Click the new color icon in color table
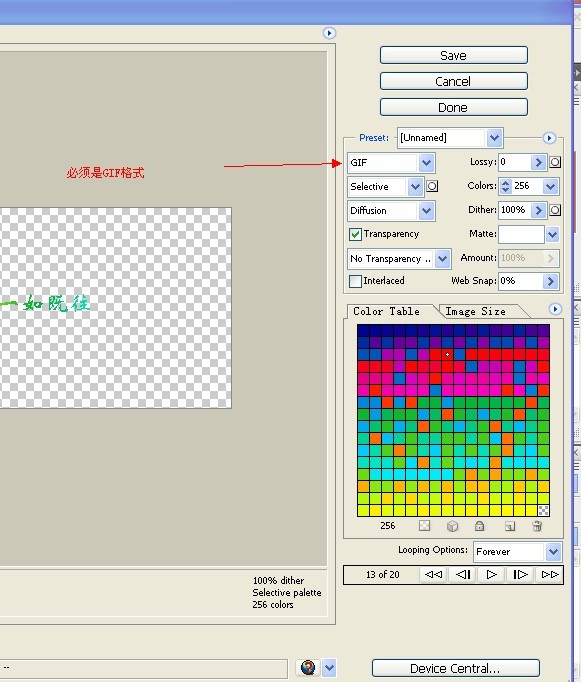Viewport: 581px width, 682px height. [x=510, y=526]
